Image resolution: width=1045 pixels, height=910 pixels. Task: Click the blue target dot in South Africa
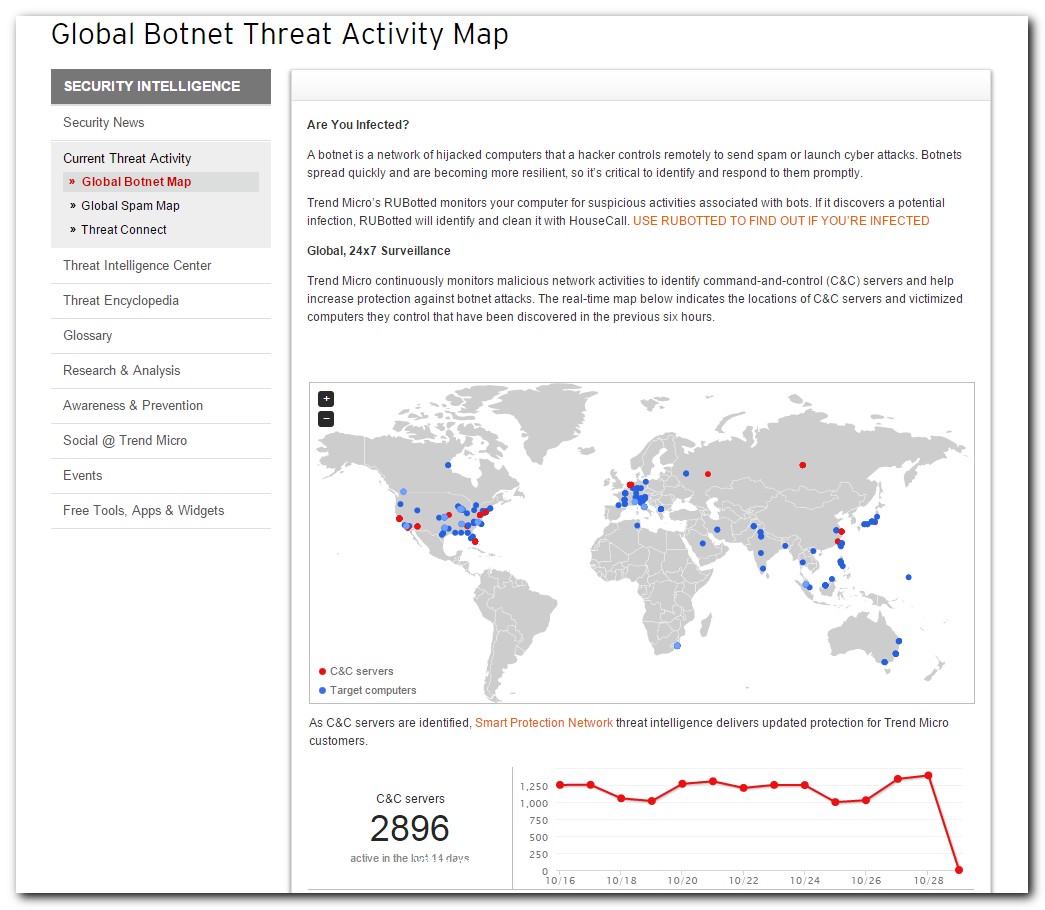pos(677,646)
